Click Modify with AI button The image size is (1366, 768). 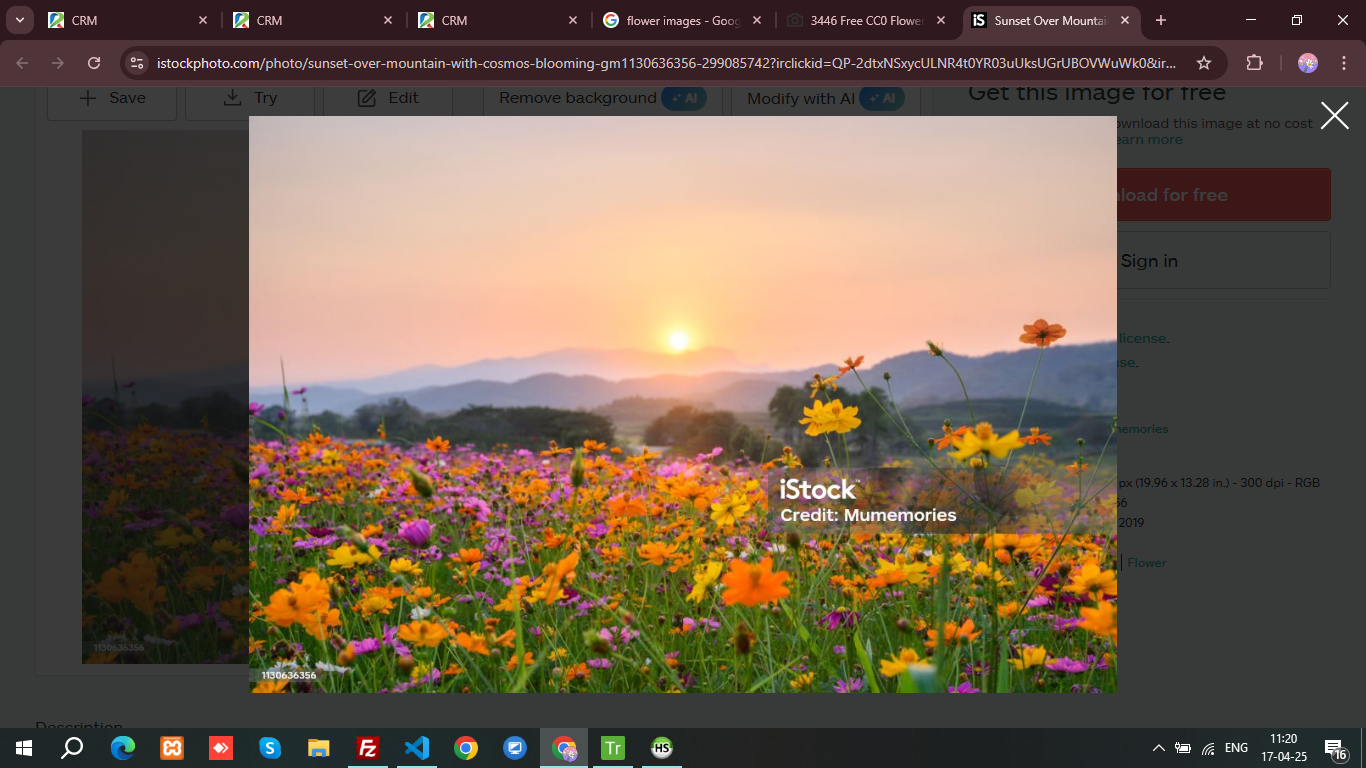[826, 98]
